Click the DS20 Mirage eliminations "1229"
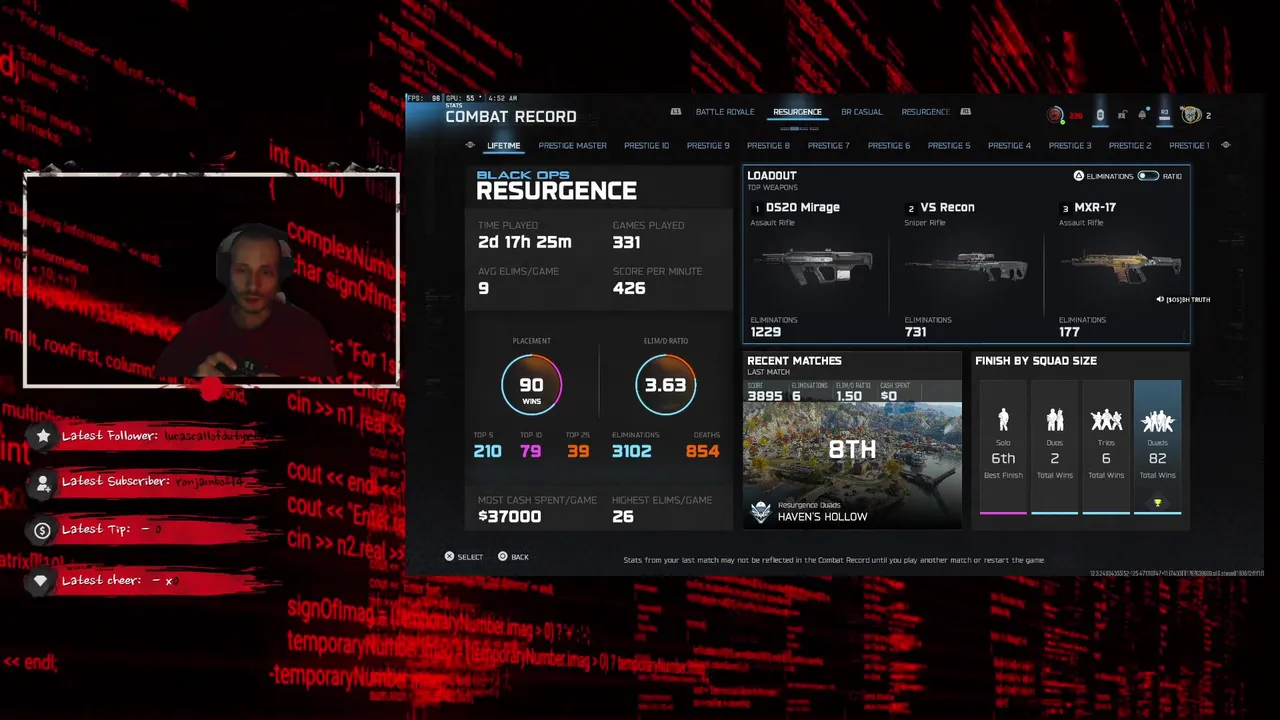This screenshot has width=1280, height=720. click(765, 332)
